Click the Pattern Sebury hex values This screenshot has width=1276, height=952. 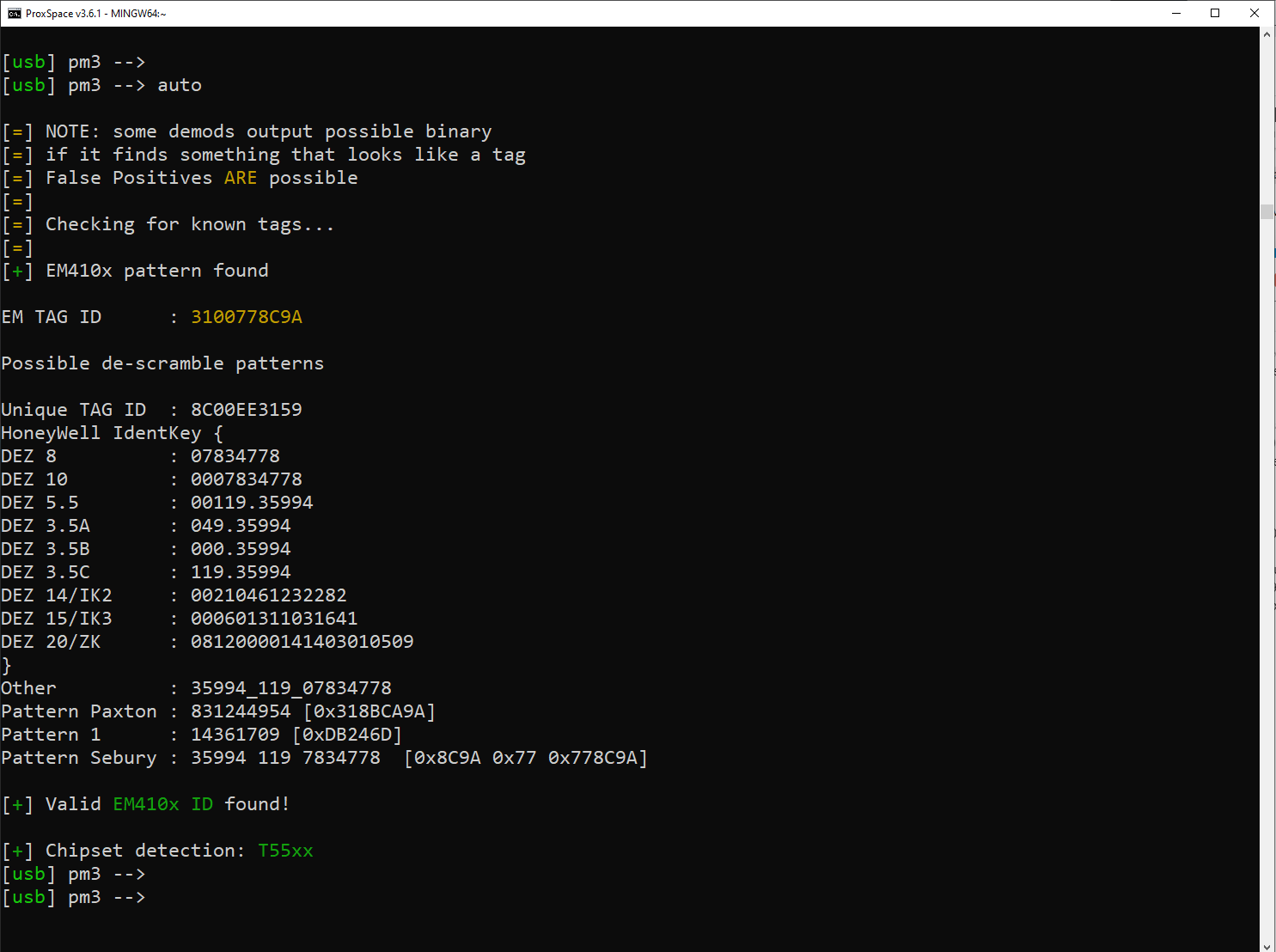coord(526,758)
